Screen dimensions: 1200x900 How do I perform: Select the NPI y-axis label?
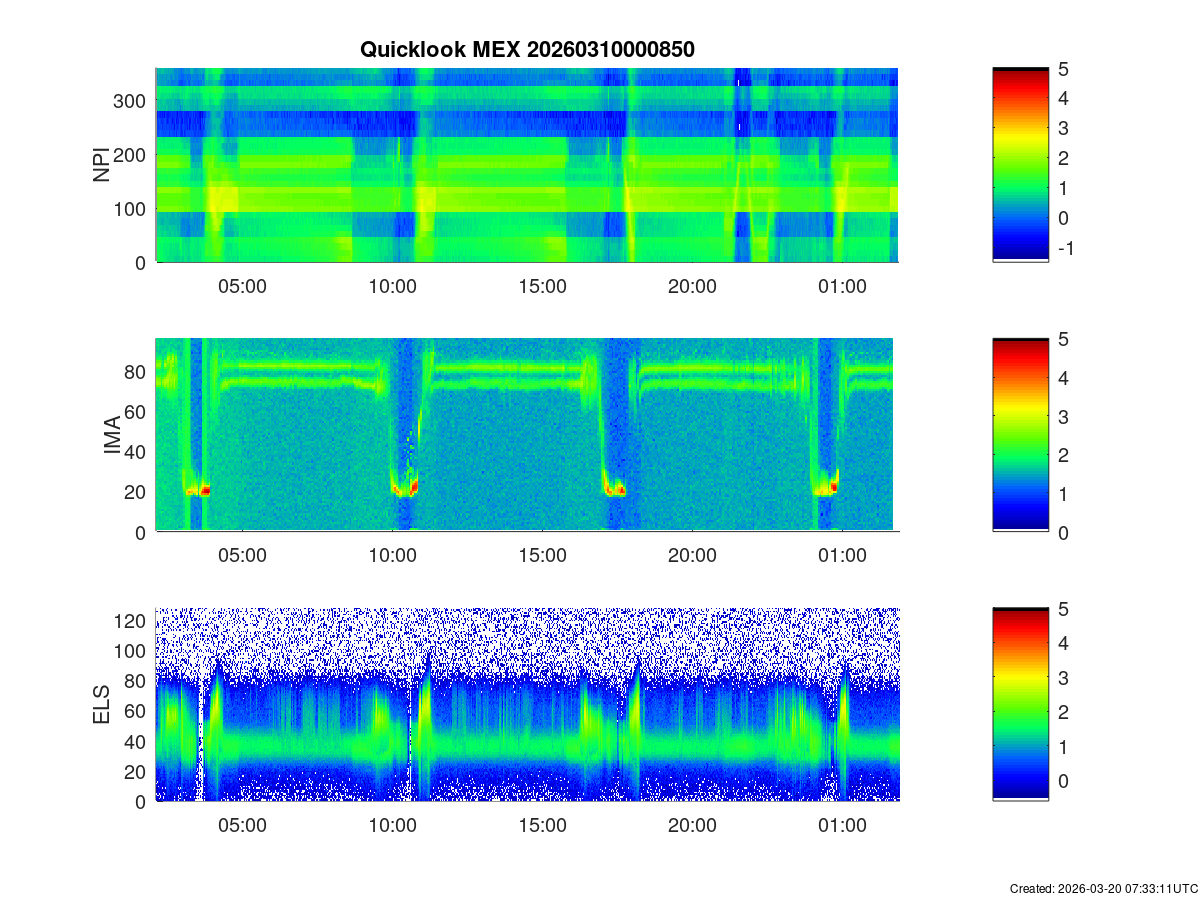[101, 165]
